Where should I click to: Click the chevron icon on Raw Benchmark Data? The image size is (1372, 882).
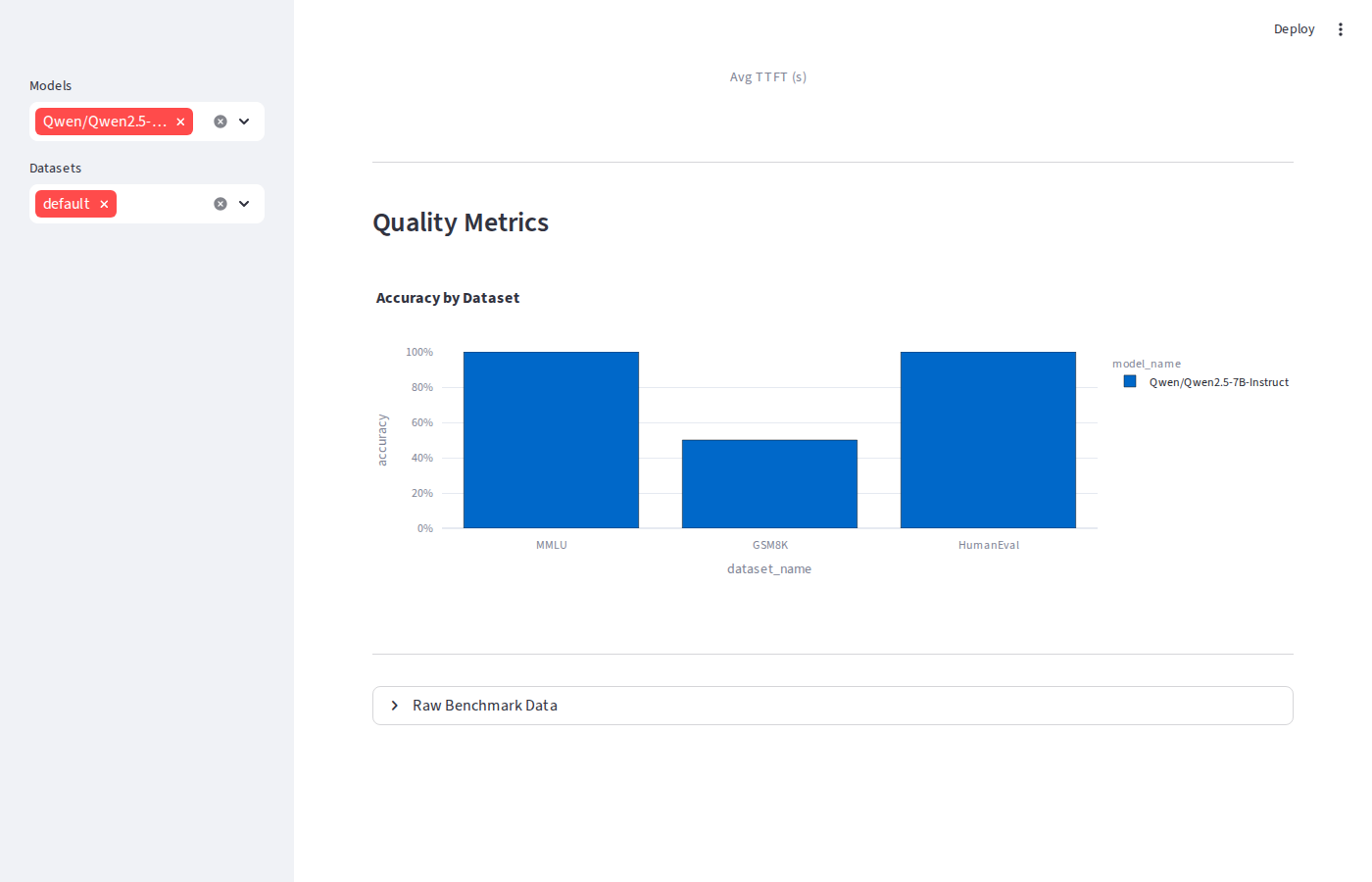(394, 705)
